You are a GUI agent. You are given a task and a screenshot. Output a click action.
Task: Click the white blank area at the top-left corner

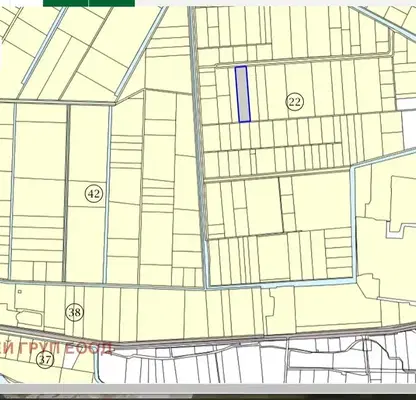click(x=21, y=3)
